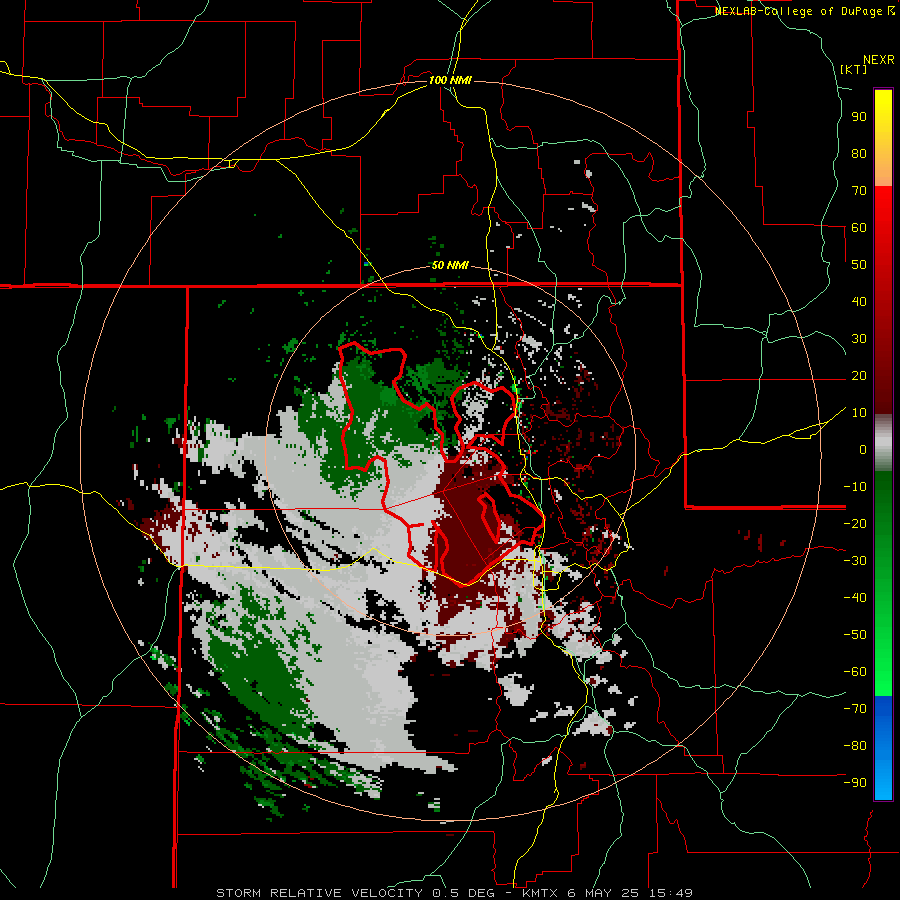Click the 0 value on the velocity scale
Viewport: 900px width, 900px height.
863,449
